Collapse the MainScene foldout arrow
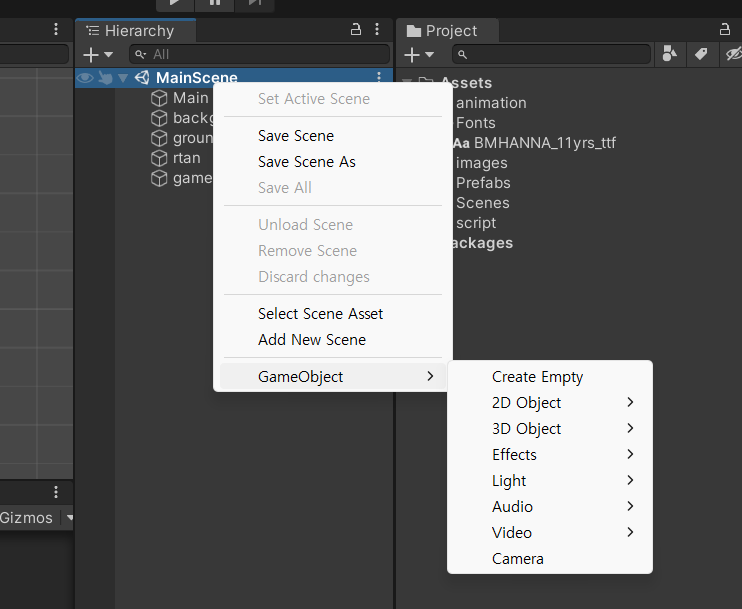The height and width of the screenshot is (609, 742). pyautogui.click(x=123, y=78)
